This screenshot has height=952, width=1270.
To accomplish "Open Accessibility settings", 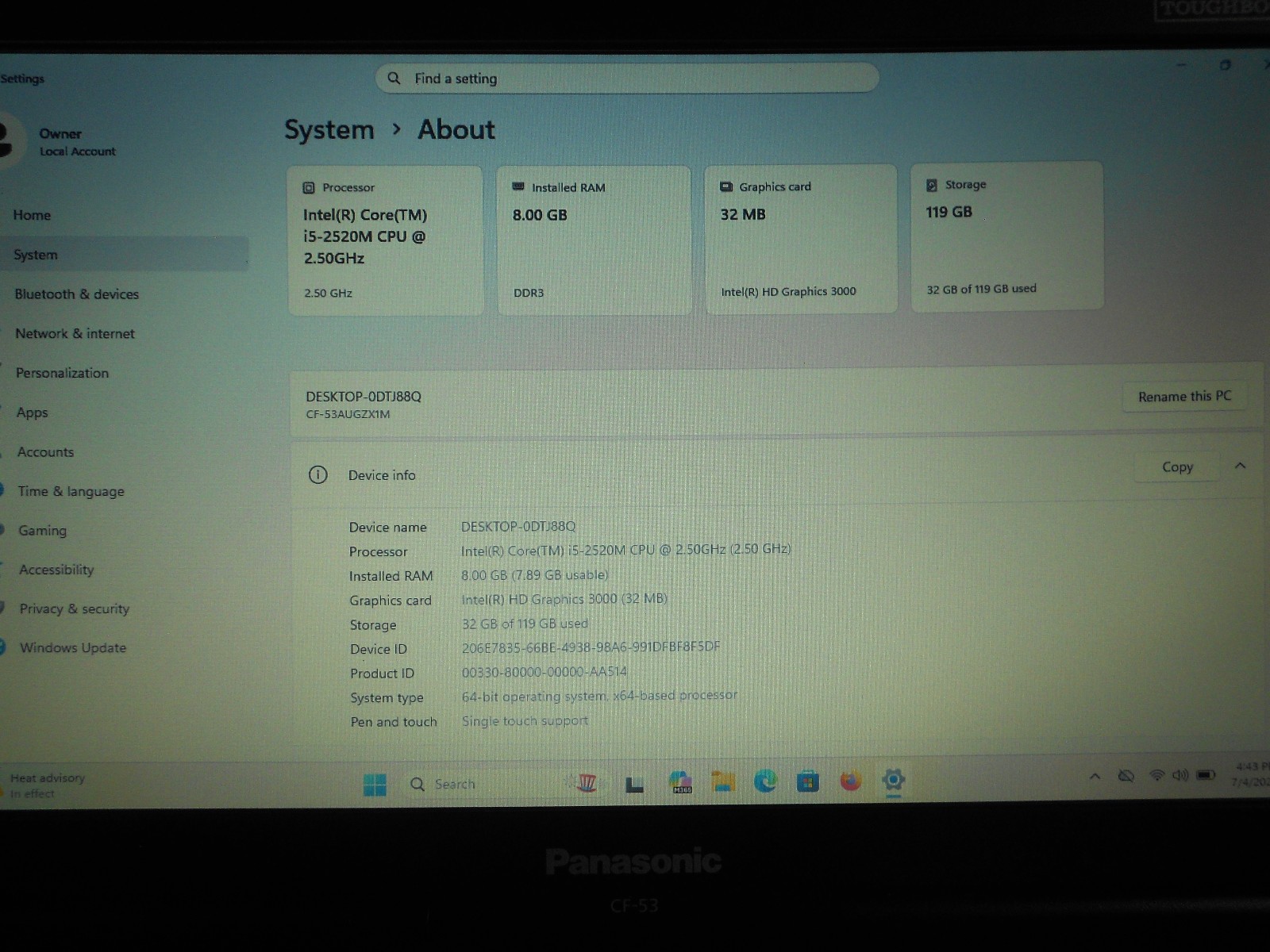I will [x=56, y=570].
